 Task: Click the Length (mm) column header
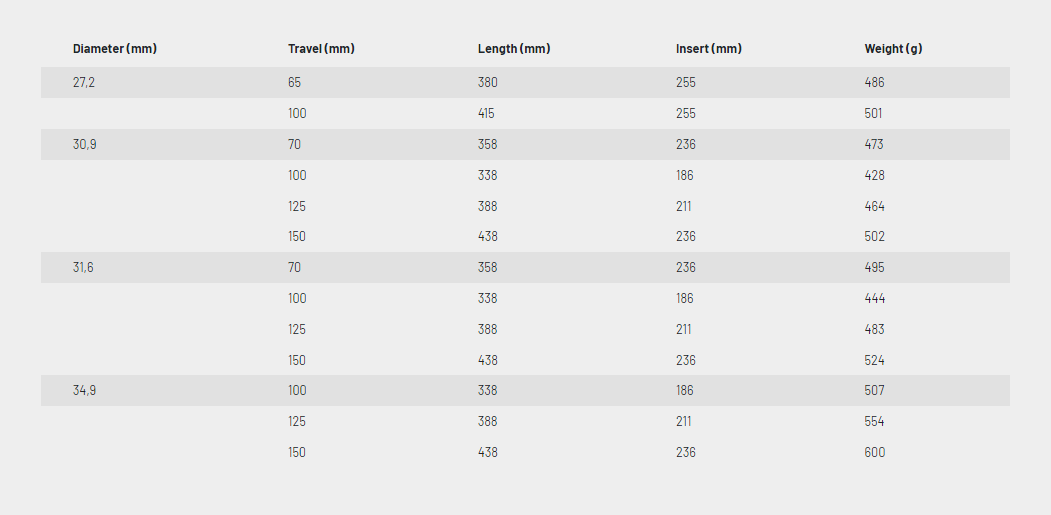coord(514,49)
